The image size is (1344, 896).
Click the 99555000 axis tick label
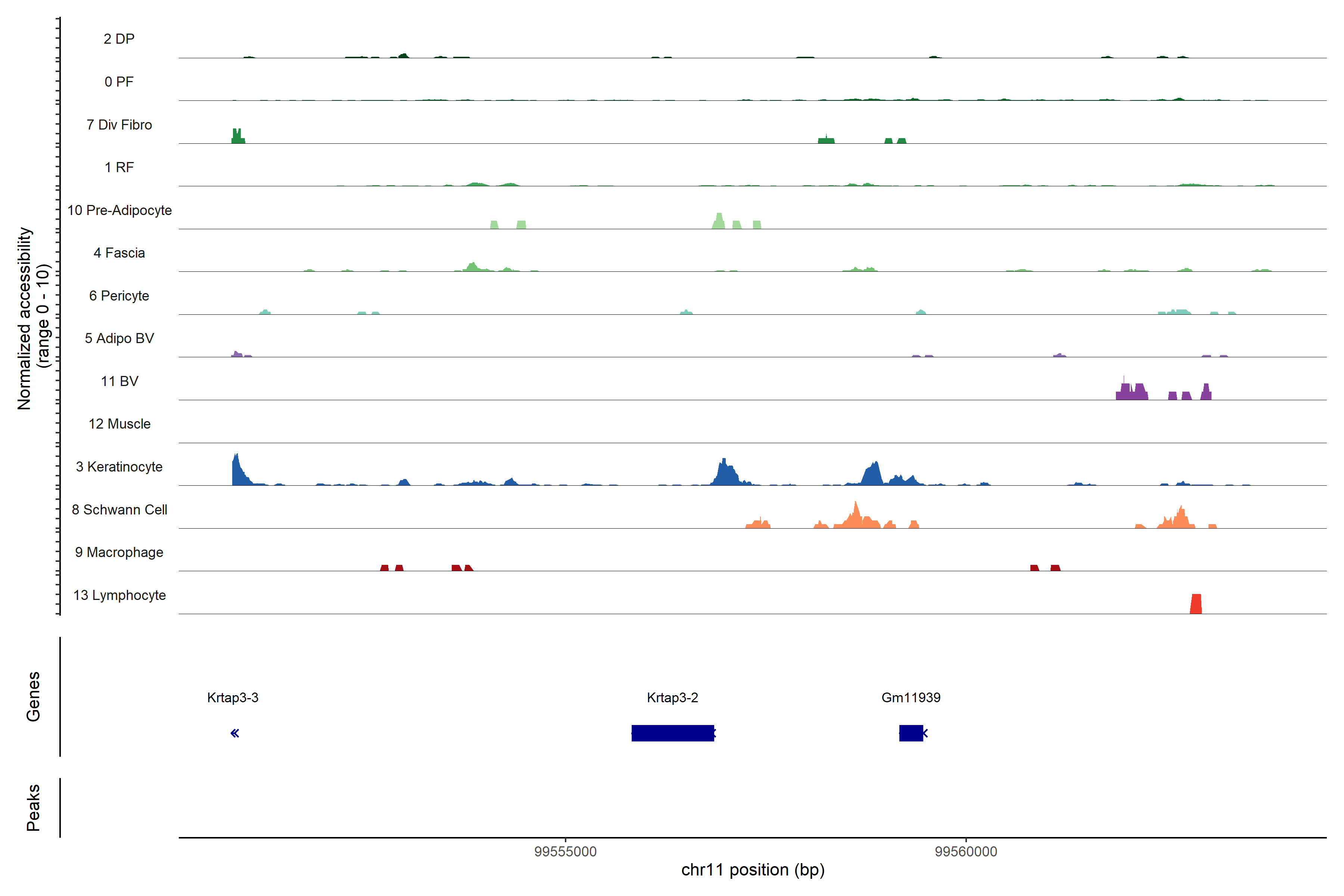pyautogui.click(x=565, y=852)
